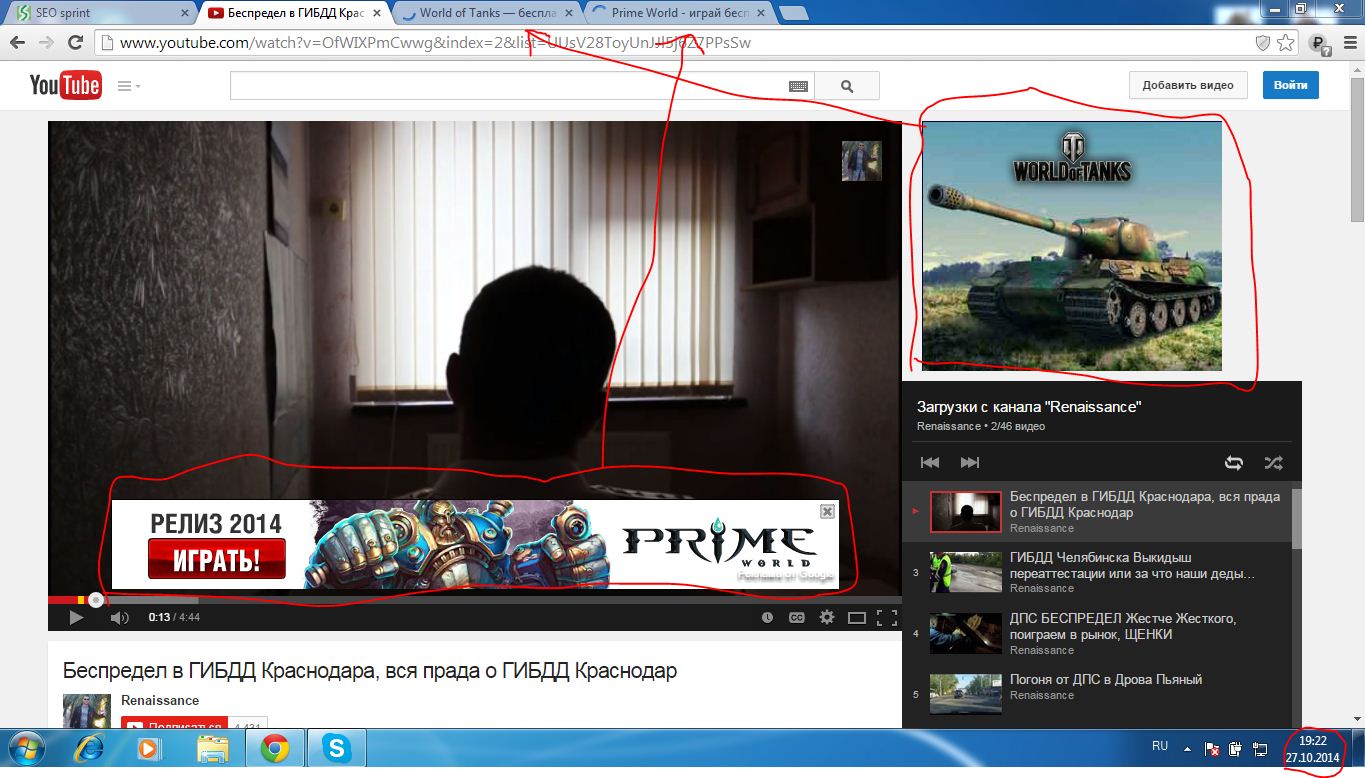The width and height of the screenshot is (1365, 778).
Task: Open the player settings gear
Action: [827, 618]
